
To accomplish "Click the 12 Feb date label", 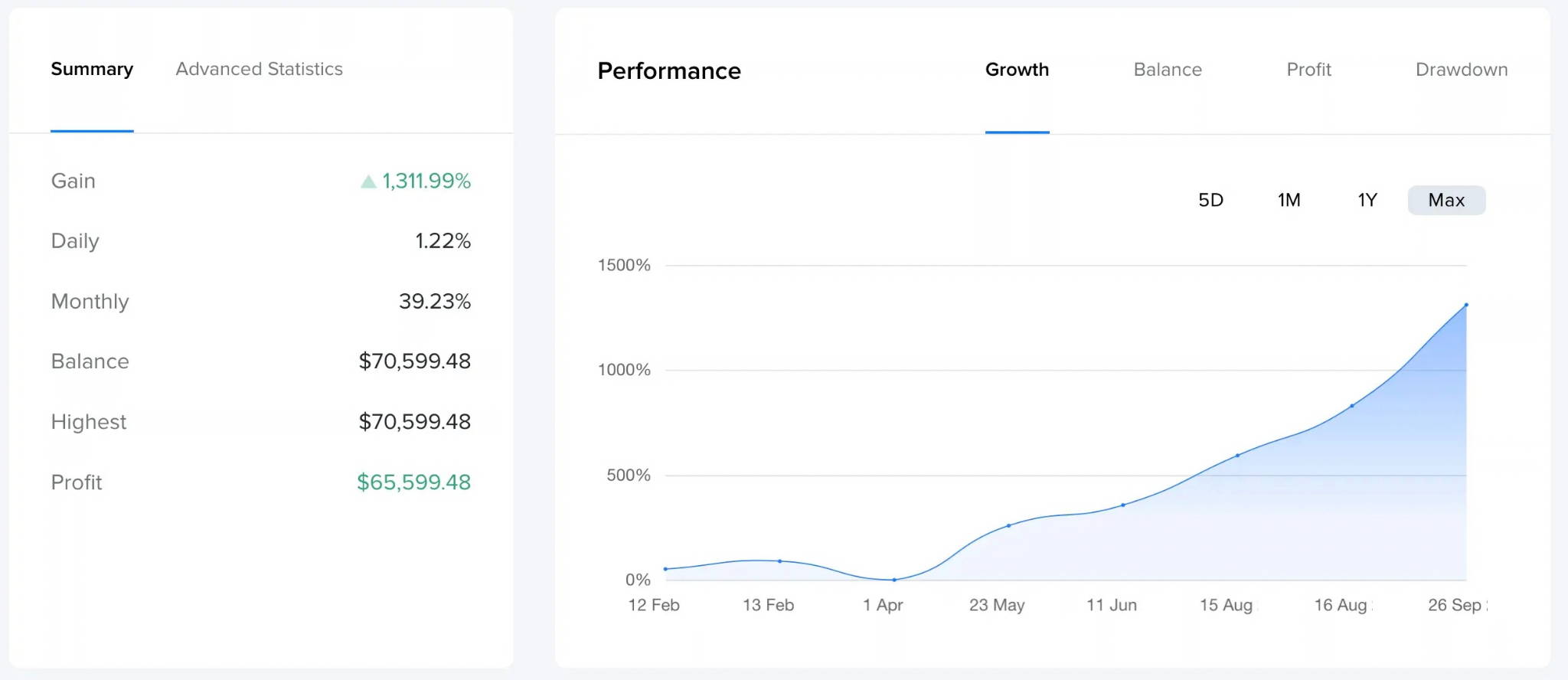I will click(654, 605).
